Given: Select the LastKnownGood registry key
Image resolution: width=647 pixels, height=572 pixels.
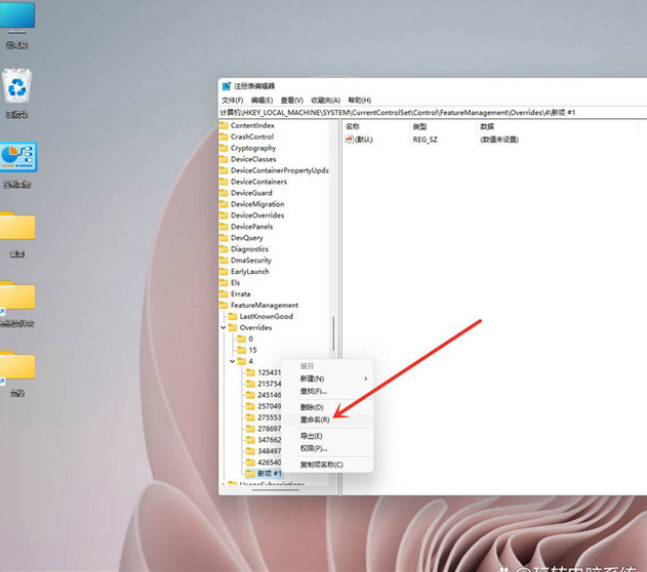Looking at the screenshot, I should (266, 316).
